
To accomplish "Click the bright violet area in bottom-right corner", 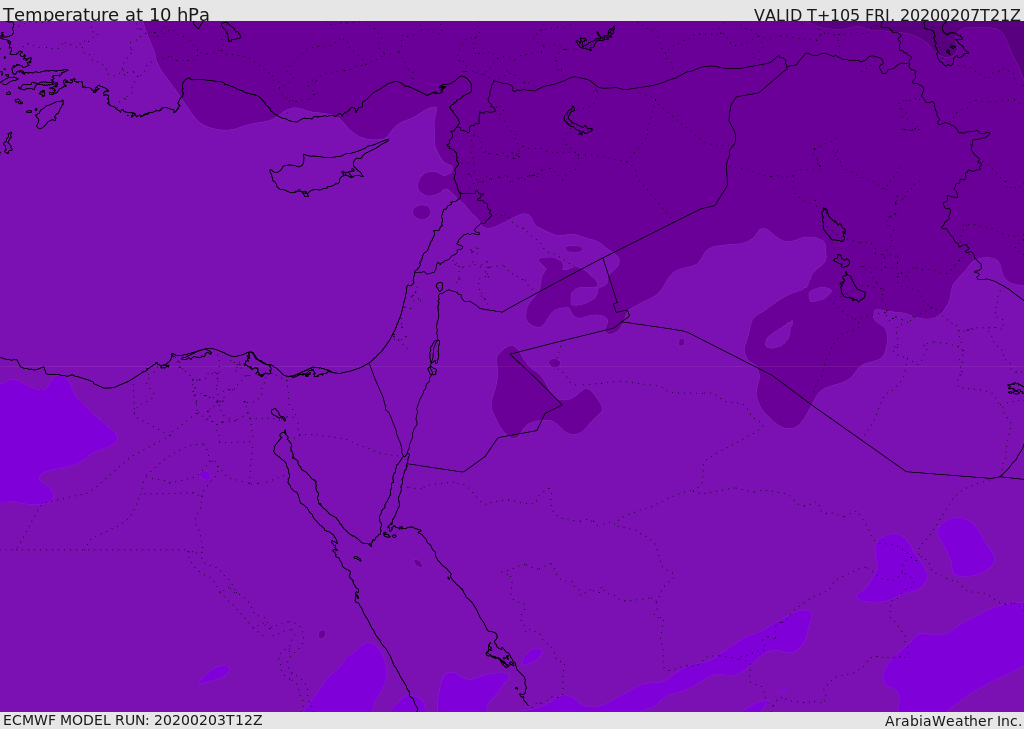I will pyautogui.click(x=960, y=660).
